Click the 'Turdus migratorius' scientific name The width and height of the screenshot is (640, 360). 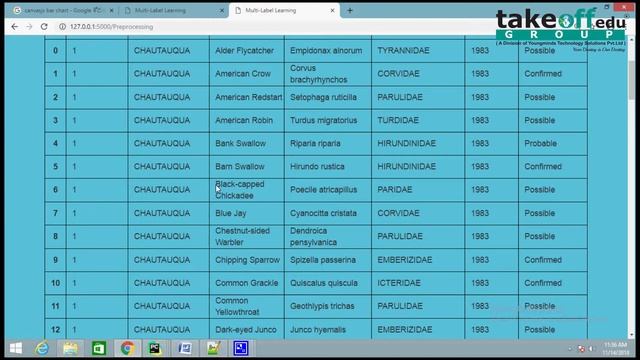(x=324, y=120)
